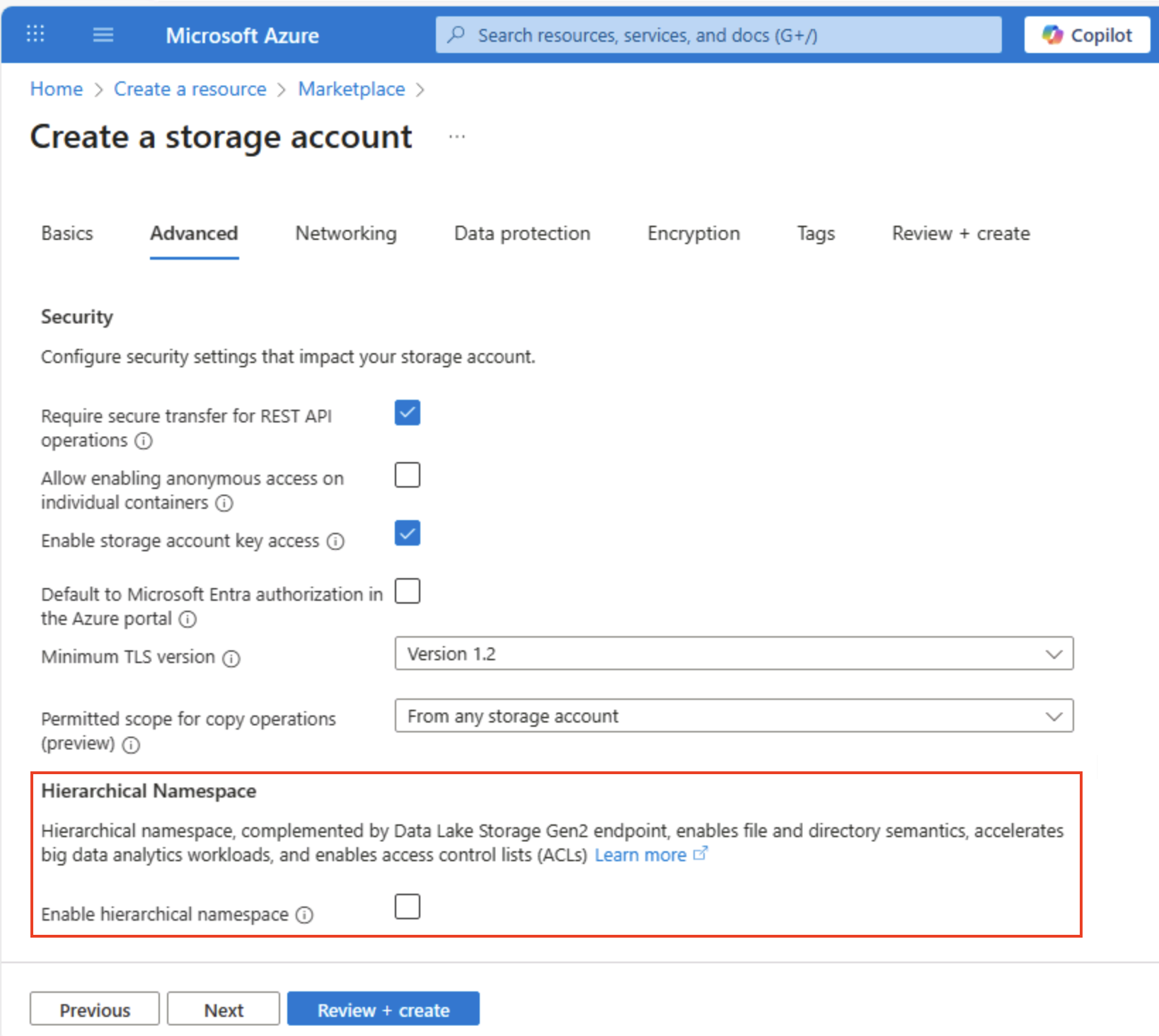This screenshot has height=1036, width=1159.
Task: Click info icon for Minimum TLS version
Action: click(x=231, y=658)
